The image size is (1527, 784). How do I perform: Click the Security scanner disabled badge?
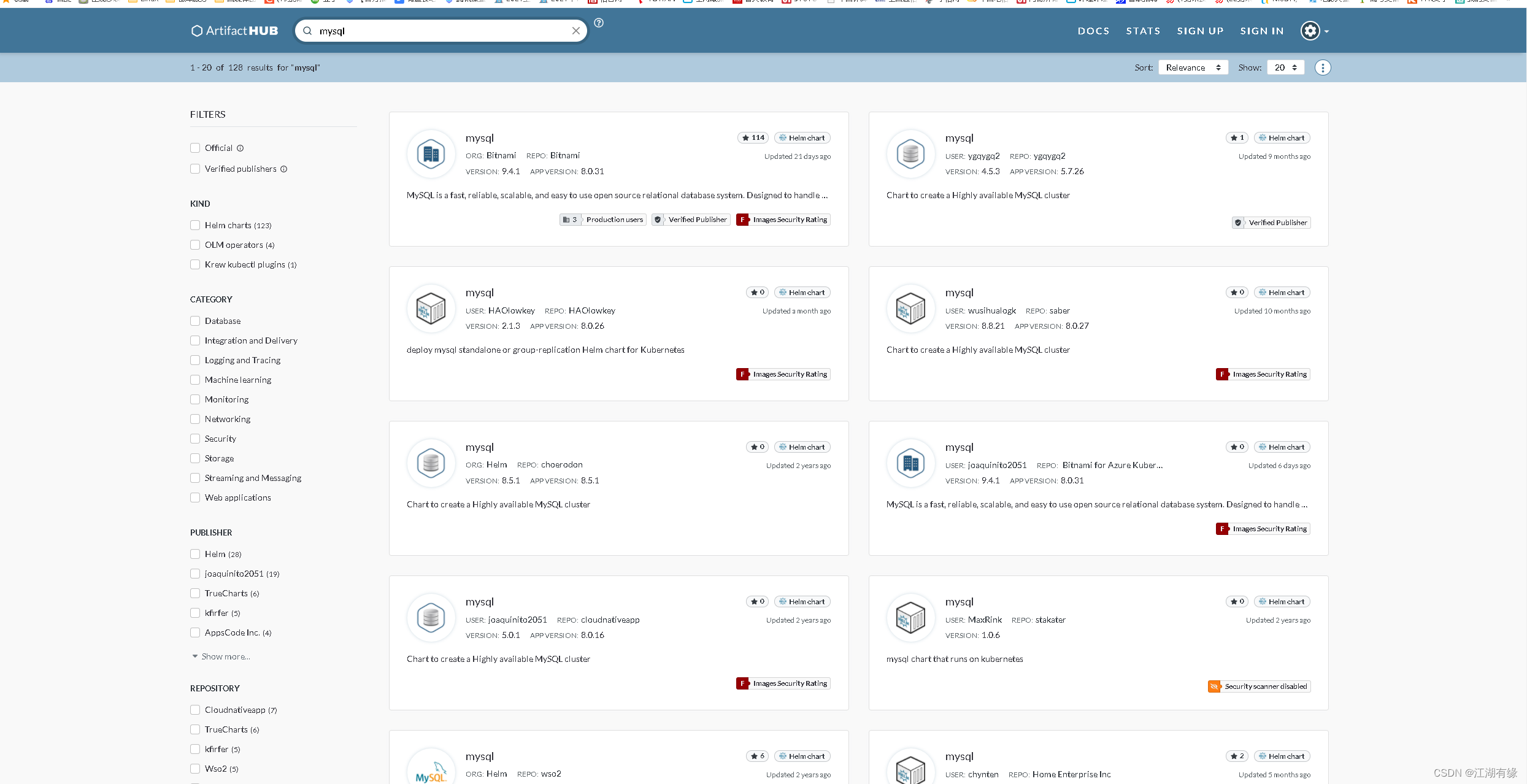[1259, 686]
